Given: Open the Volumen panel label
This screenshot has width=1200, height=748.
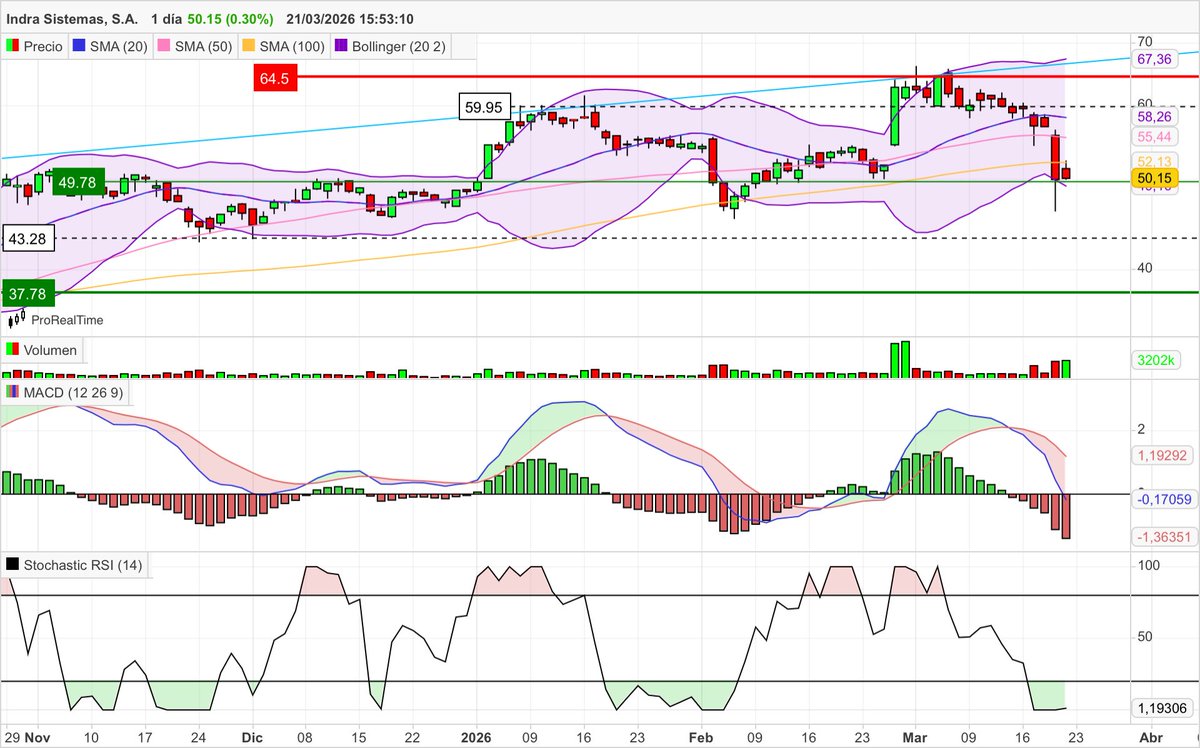Looking at the screenshot, I should 50,350.
